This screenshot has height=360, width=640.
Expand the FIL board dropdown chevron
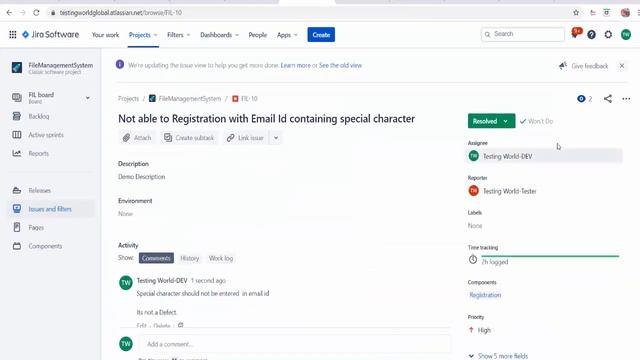coord(87,98)
